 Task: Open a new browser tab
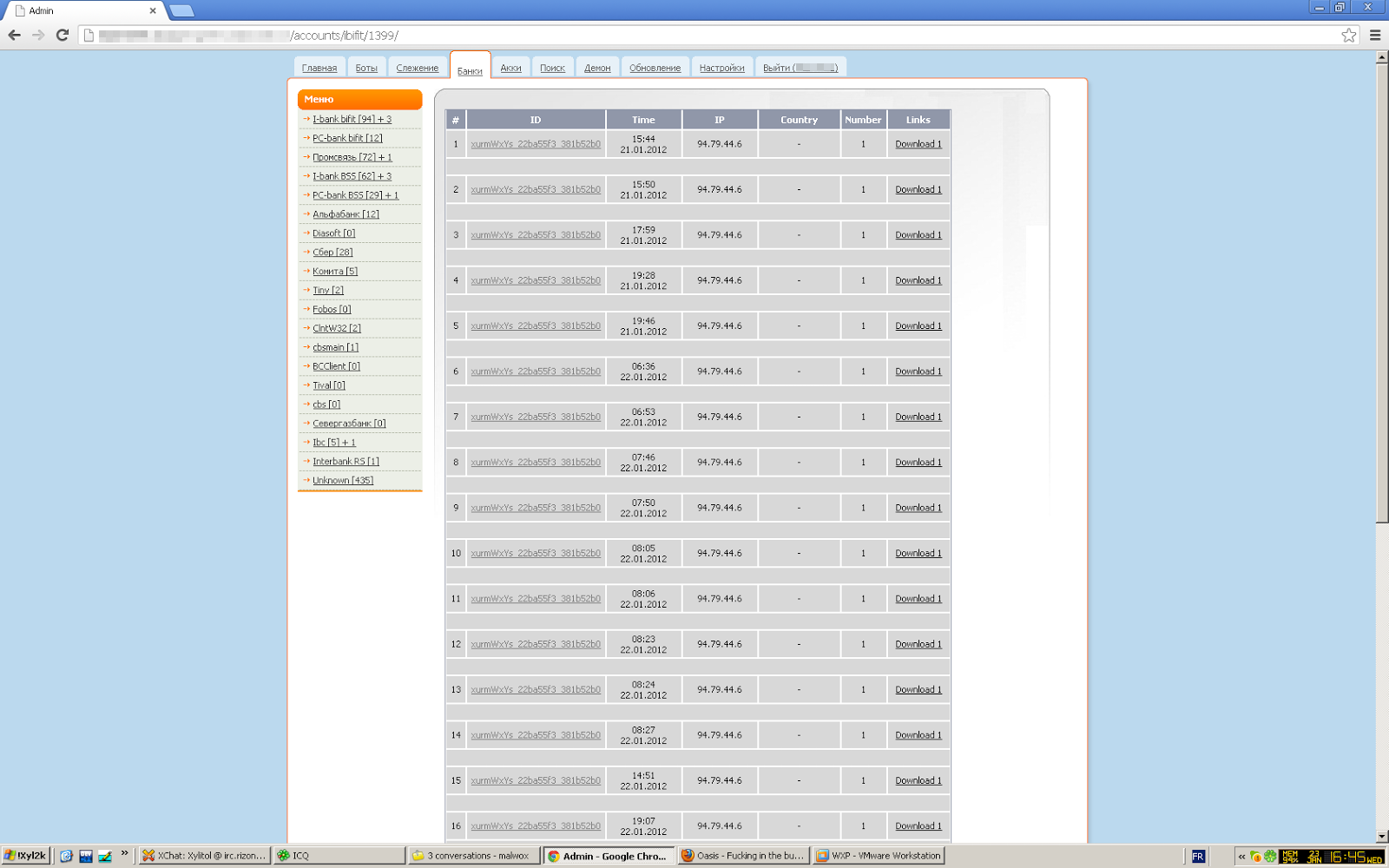click(x=181, y=10)
